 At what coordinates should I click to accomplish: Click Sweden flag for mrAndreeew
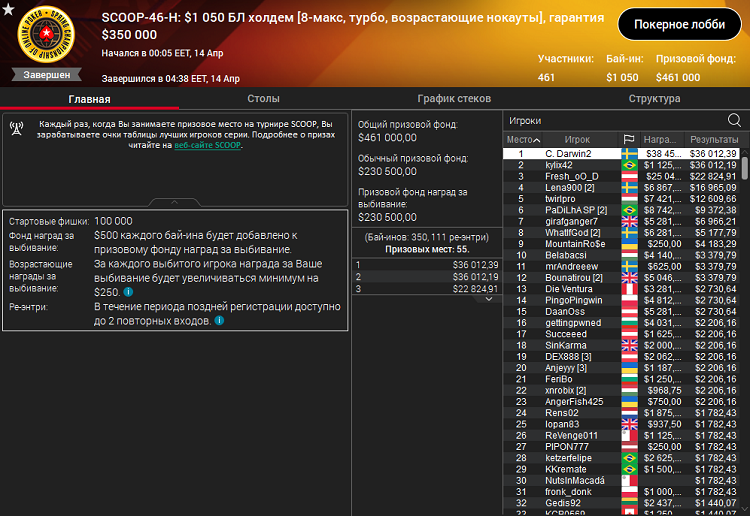pos(629,266)
